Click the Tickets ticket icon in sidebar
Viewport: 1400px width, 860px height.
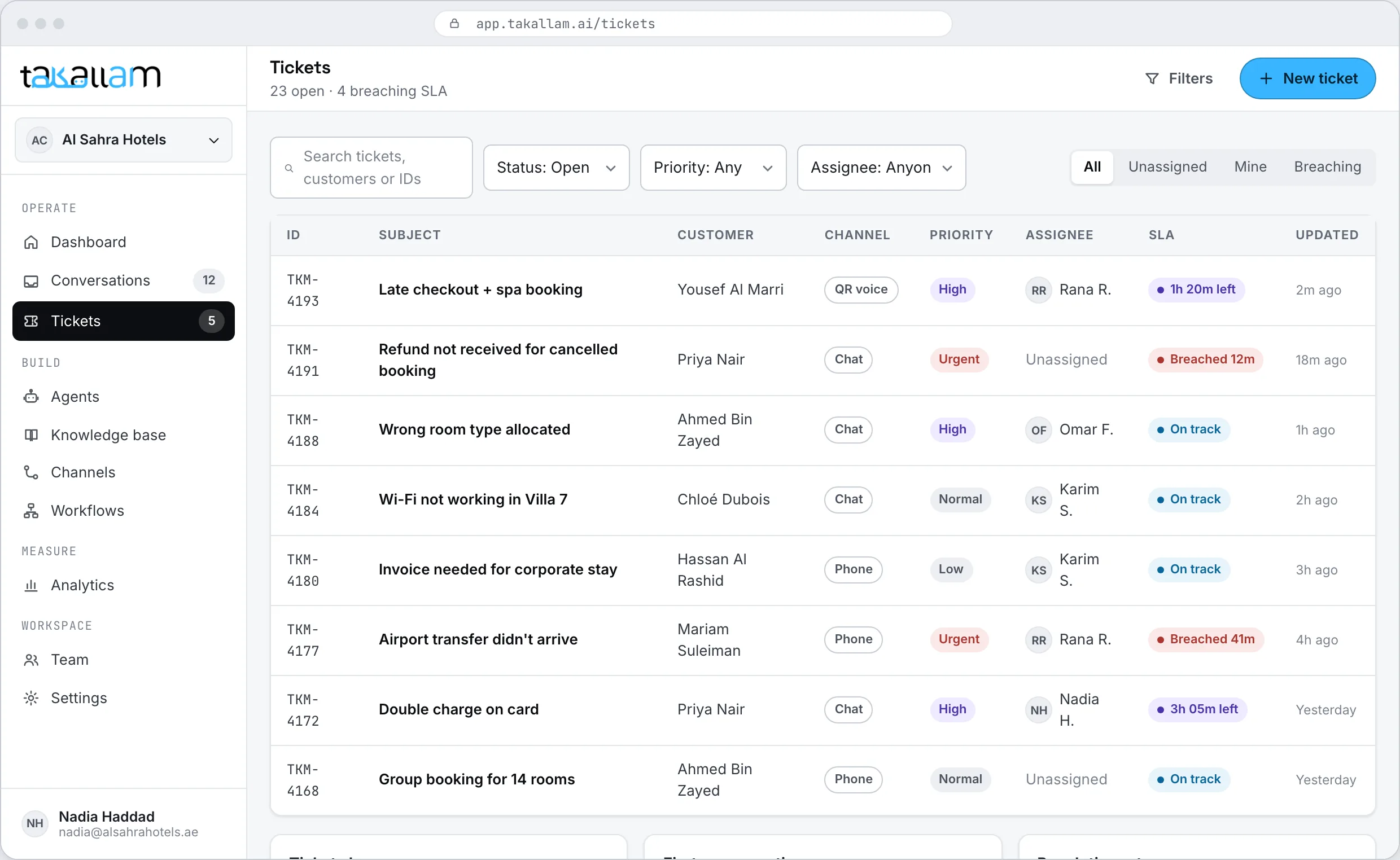(x=31, y=321)
